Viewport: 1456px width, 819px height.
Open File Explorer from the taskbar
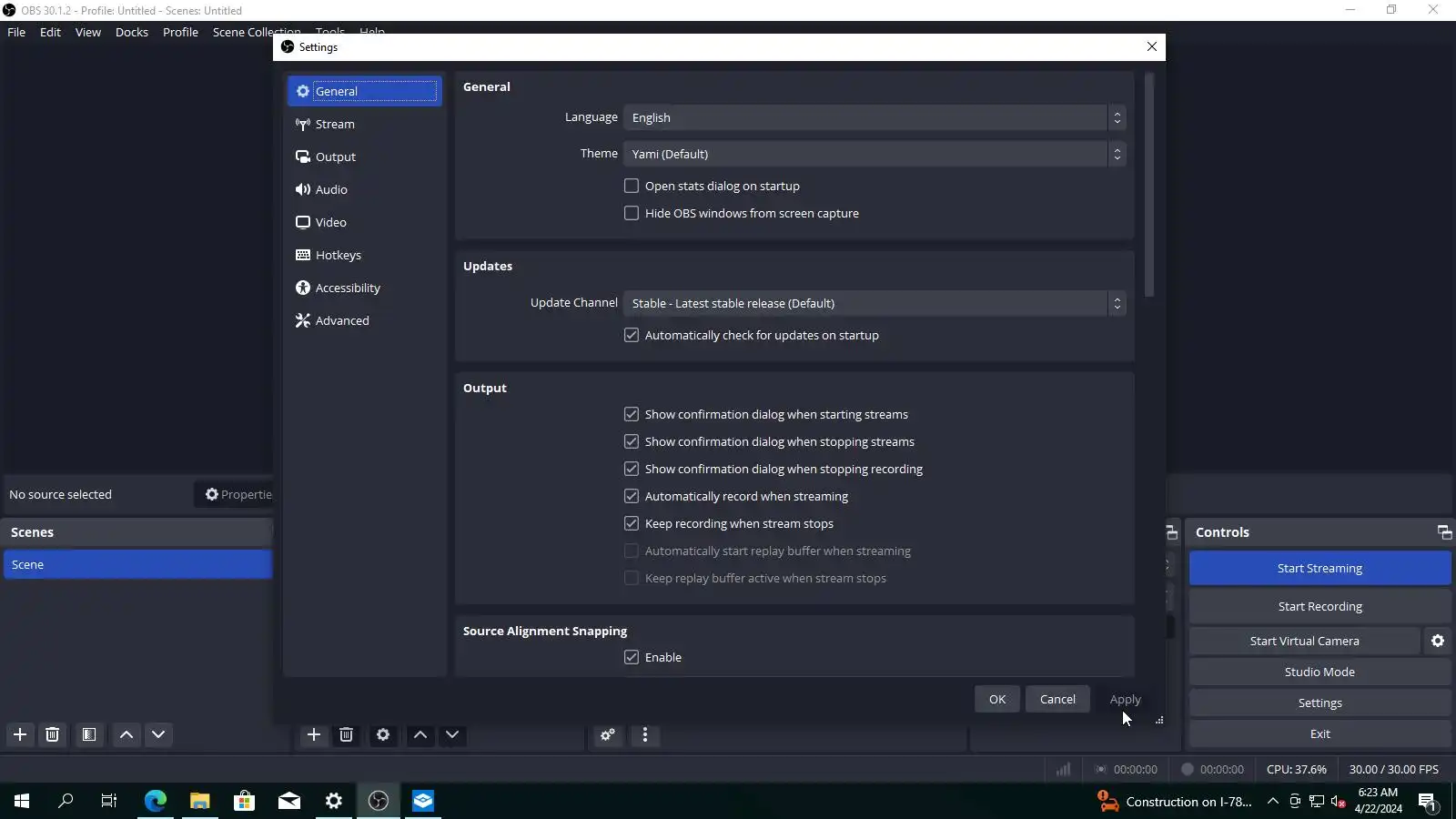[x=200, y=801]
